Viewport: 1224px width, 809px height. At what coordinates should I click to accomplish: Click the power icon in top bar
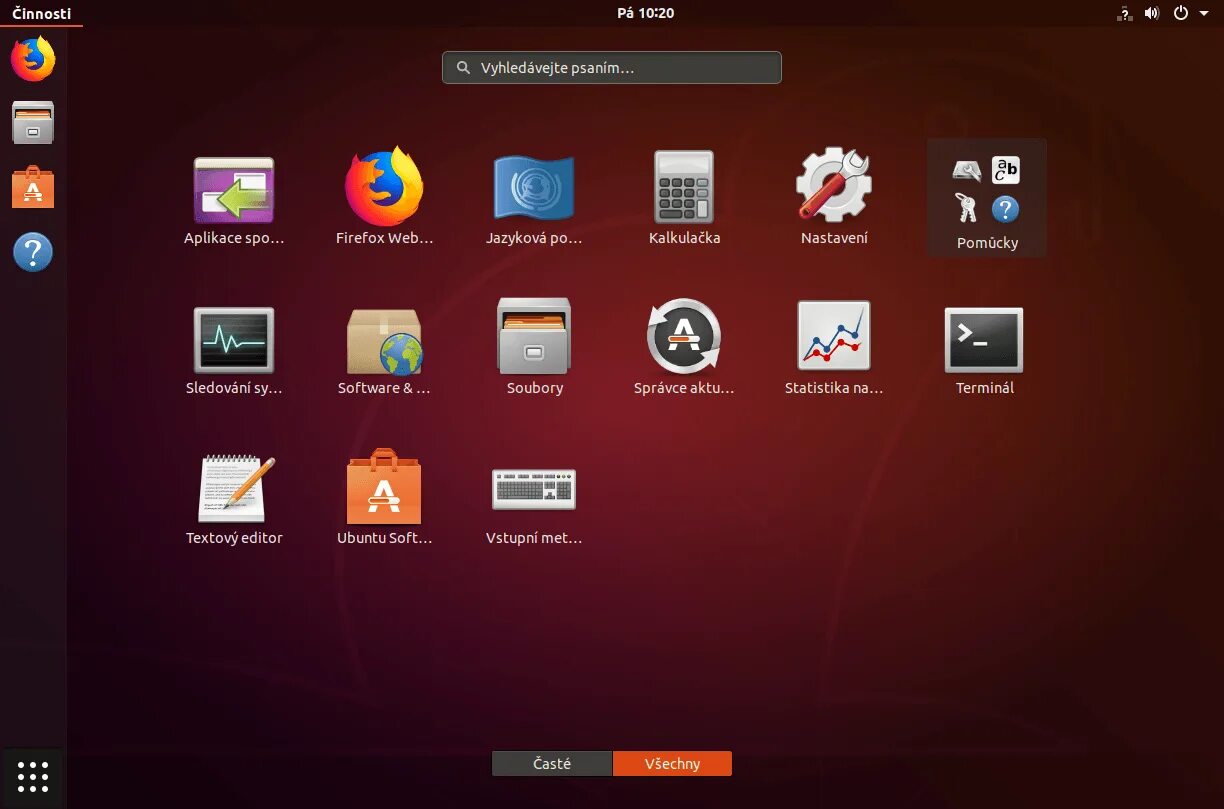pyautogui.click(x=1181, y=13)
